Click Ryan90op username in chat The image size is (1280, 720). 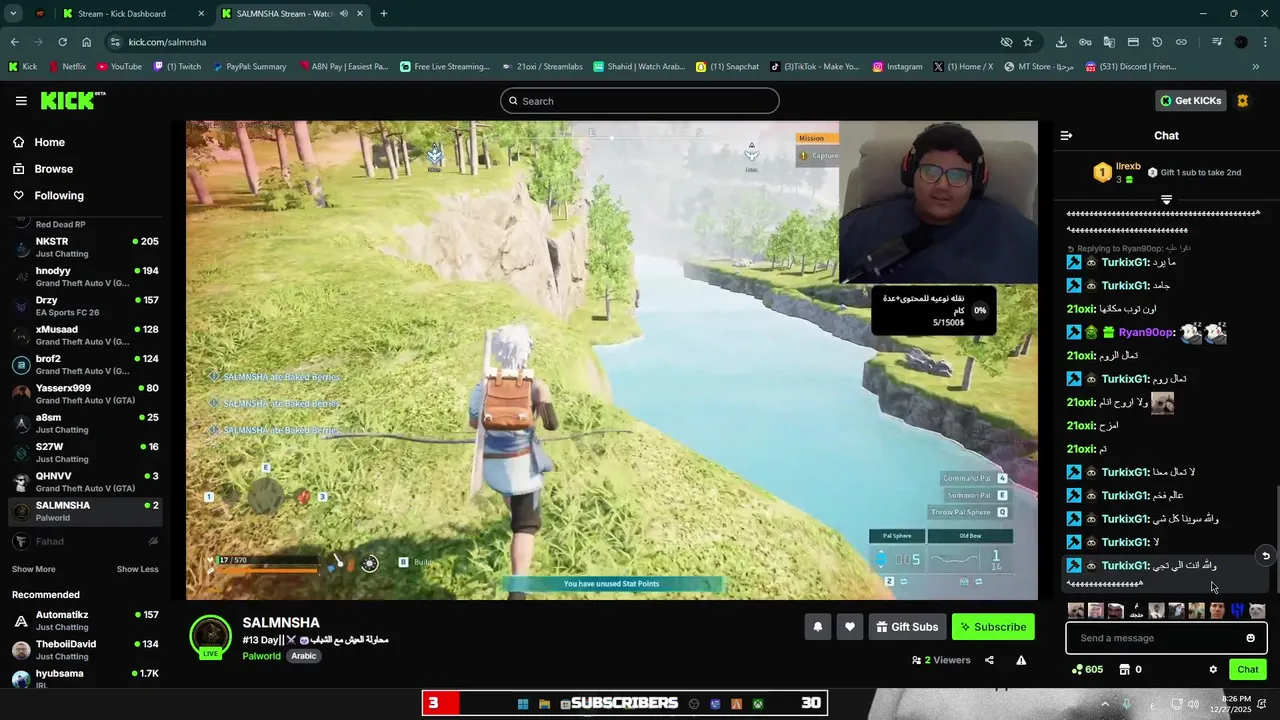1146,333
